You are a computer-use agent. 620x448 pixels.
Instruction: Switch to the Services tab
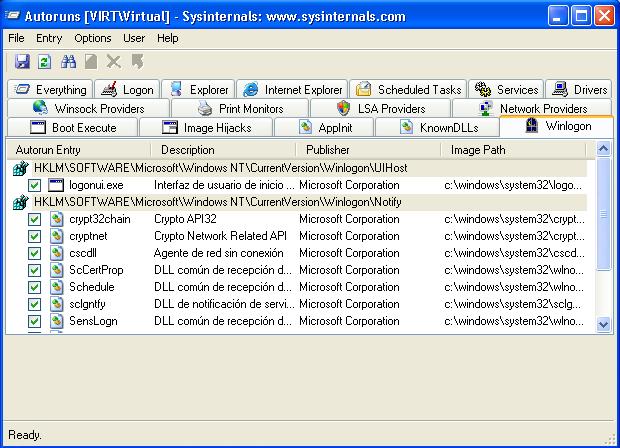pyautogui.click(x=506, y=89)
